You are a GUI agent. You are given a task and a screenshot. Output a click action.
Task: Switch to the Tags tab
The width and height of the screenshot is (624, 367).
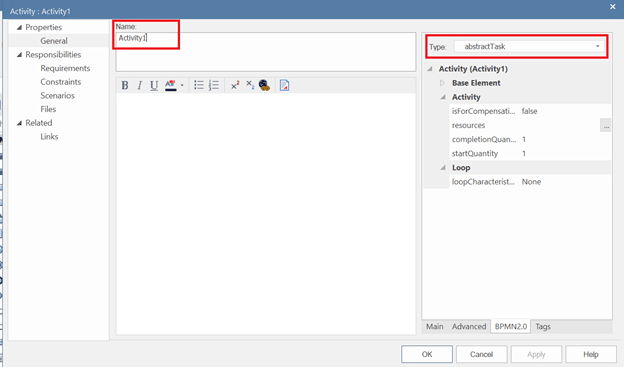(543, 326)
